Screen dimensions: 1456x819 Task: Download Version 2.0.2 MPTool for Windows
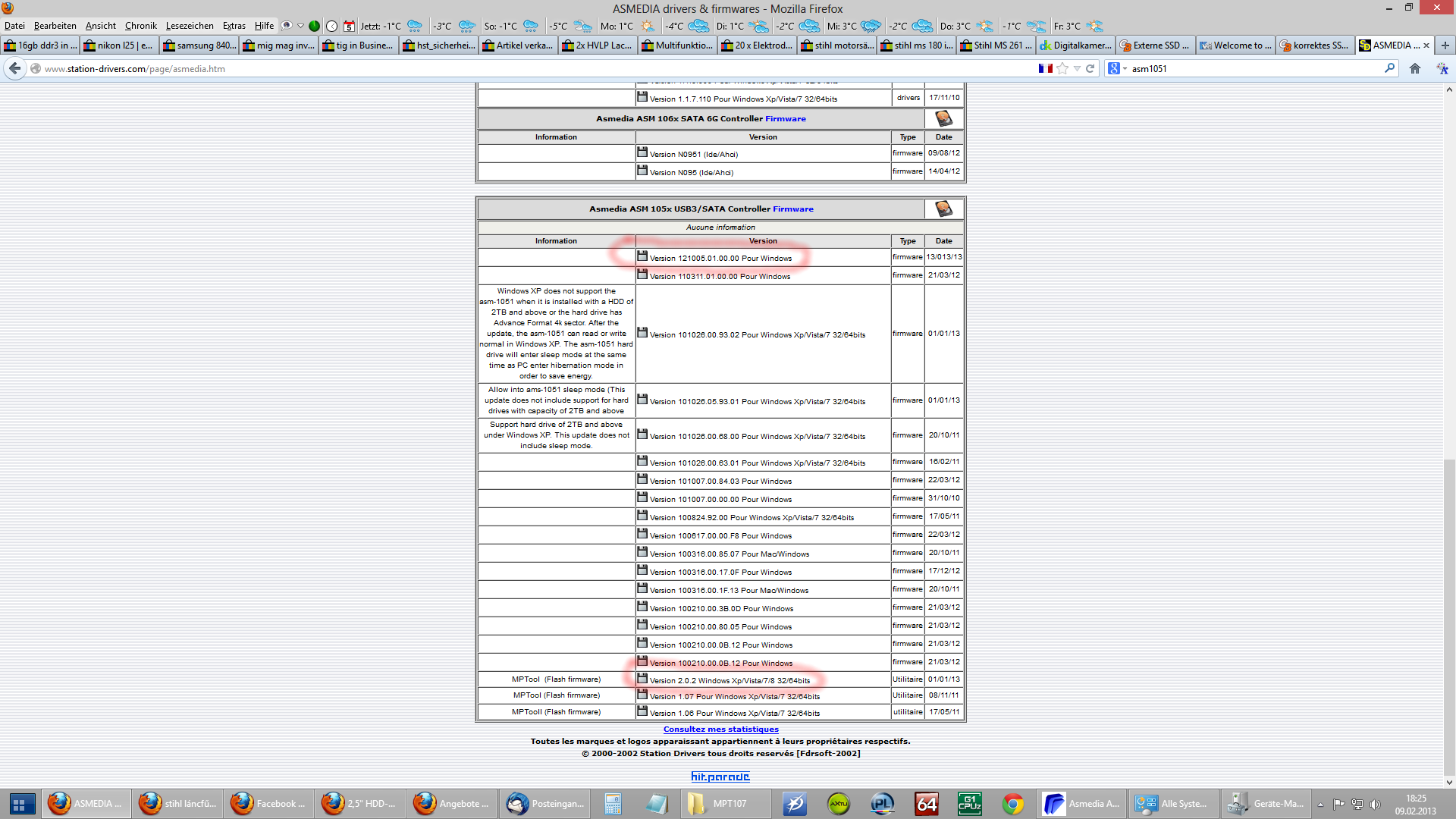729,680
